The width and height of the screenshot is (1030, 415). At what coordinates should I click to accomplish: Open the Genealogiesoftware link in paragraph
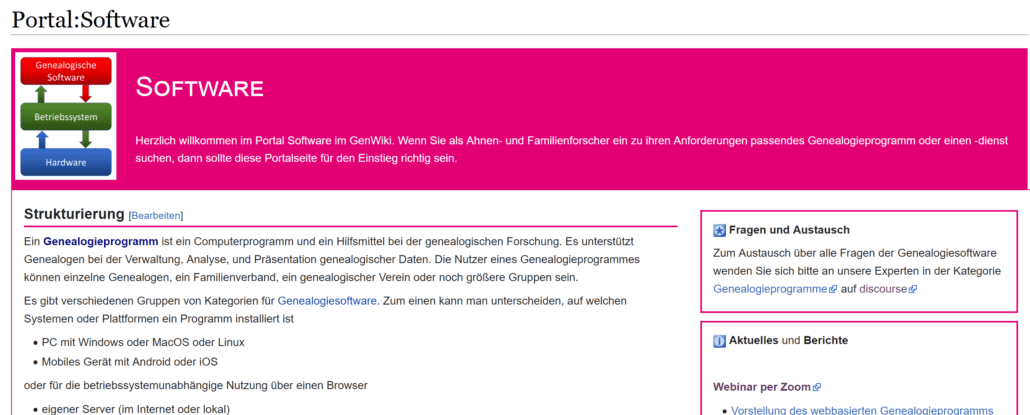[x=327, y=301]
